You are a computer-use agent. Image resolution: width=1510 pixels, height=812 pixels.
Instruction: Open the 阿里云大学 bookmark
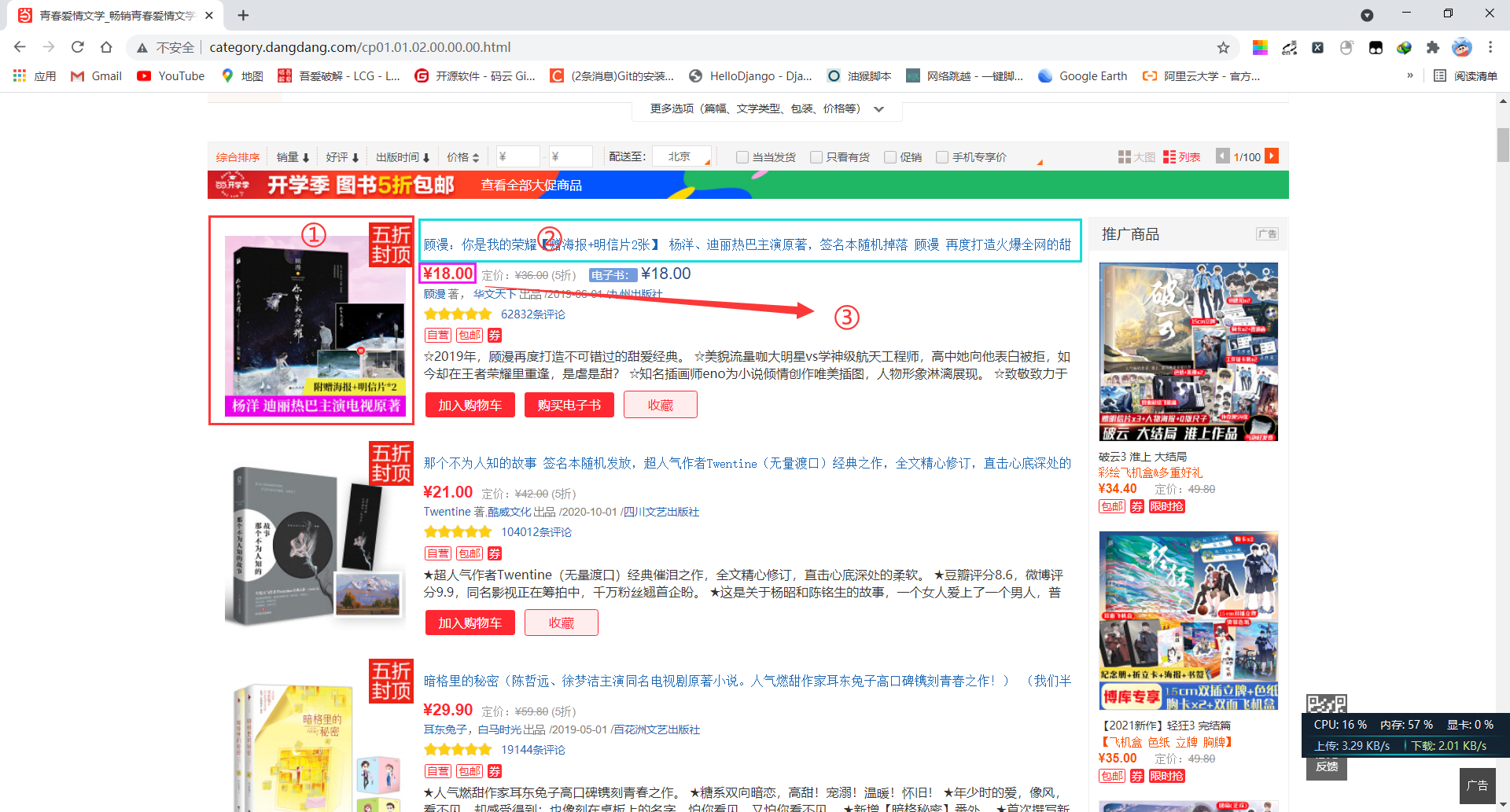(x=1201, y=76)
